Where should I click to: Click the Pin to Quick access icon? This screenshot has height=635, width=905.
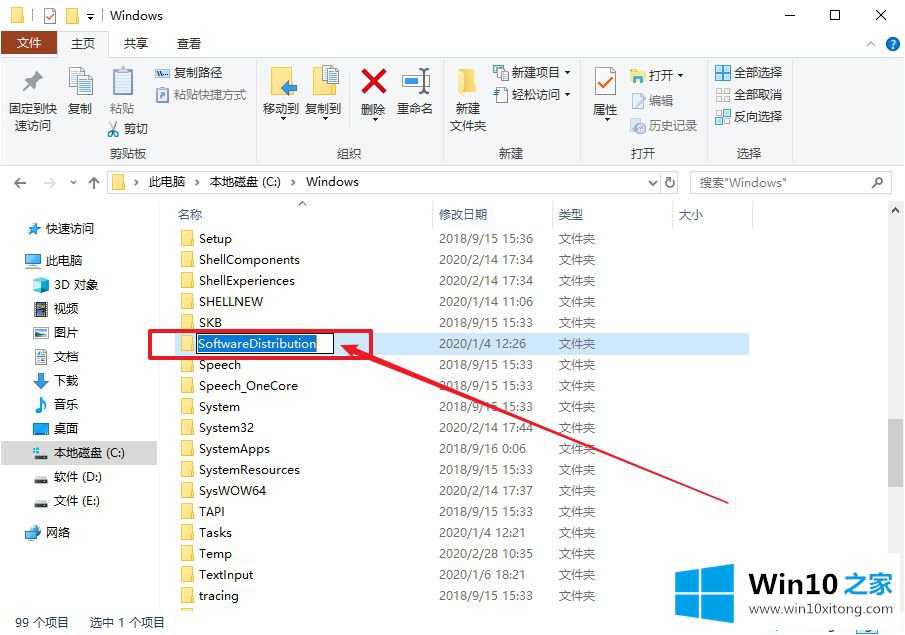[33, 81]
